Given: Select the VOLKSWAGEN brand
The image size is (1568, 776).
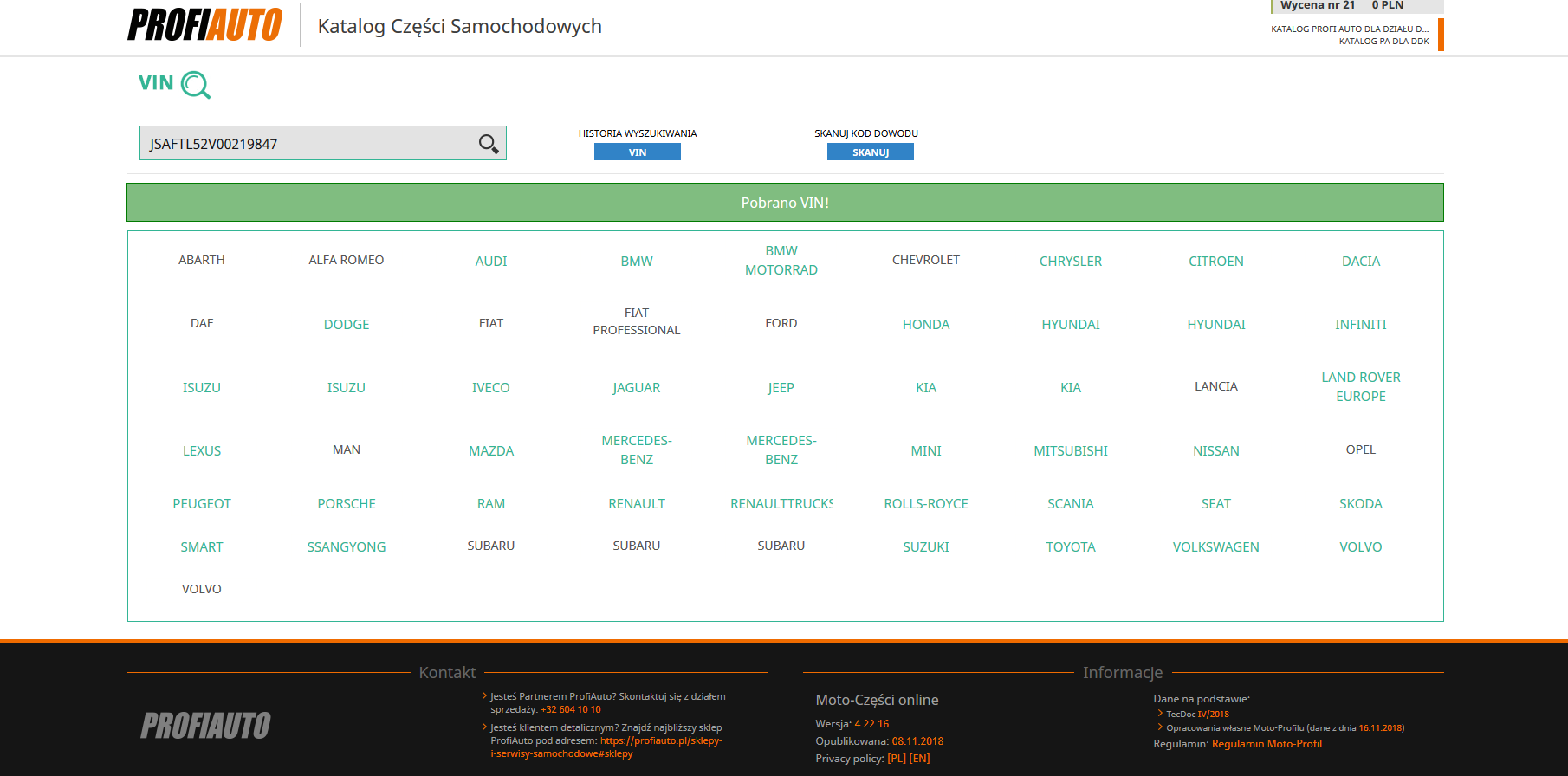Looking at the screenshot, I should tap(1216, 546).
